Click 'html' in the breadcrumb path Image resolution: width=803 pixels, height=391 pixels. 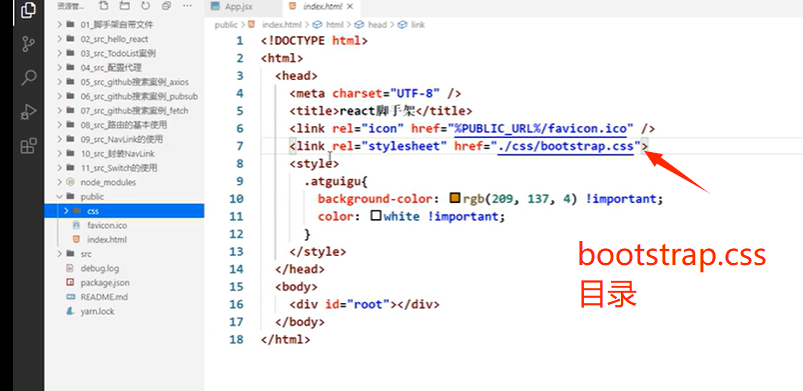click(335, 25)
